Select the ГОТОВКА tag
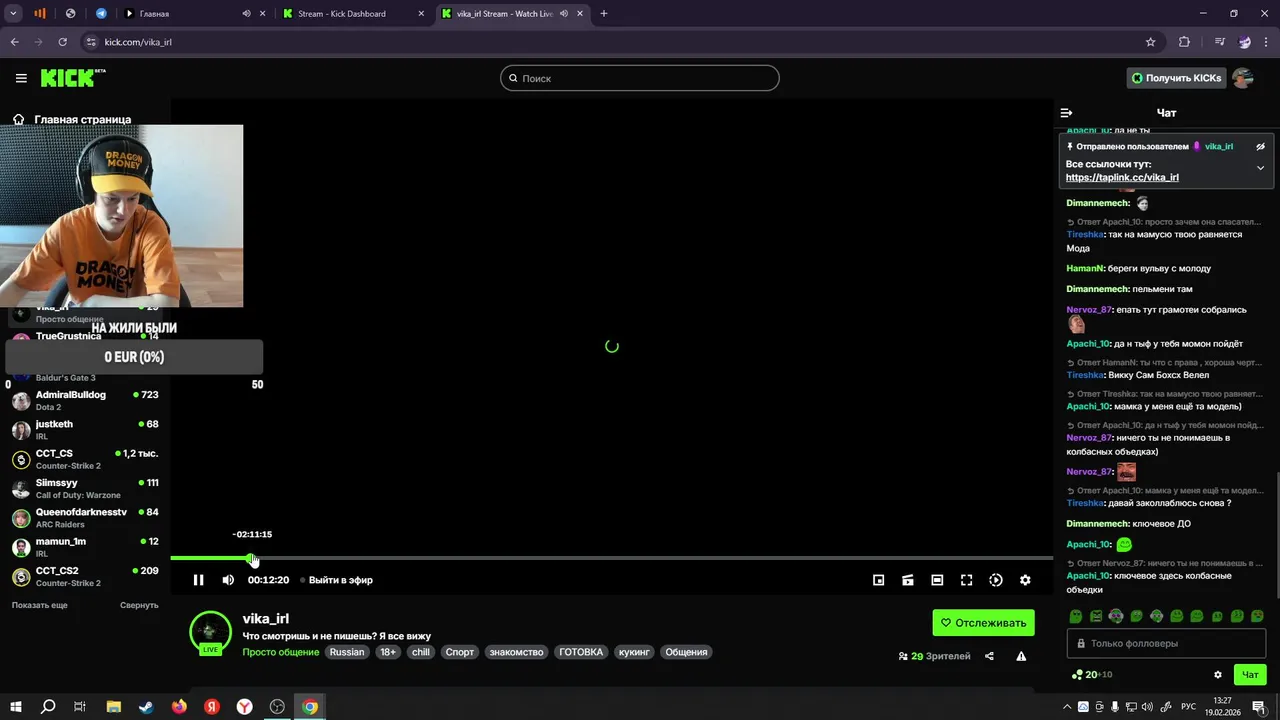 coord(581,652)
